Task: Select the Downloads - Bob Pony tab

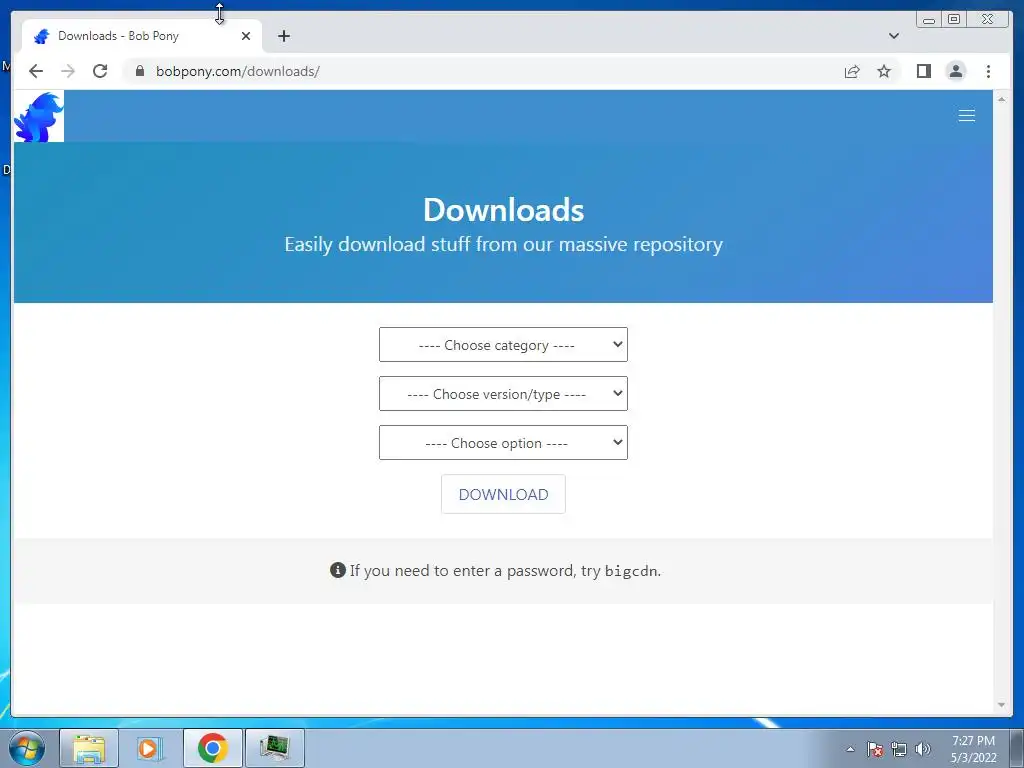Action: tap(142, 36)
